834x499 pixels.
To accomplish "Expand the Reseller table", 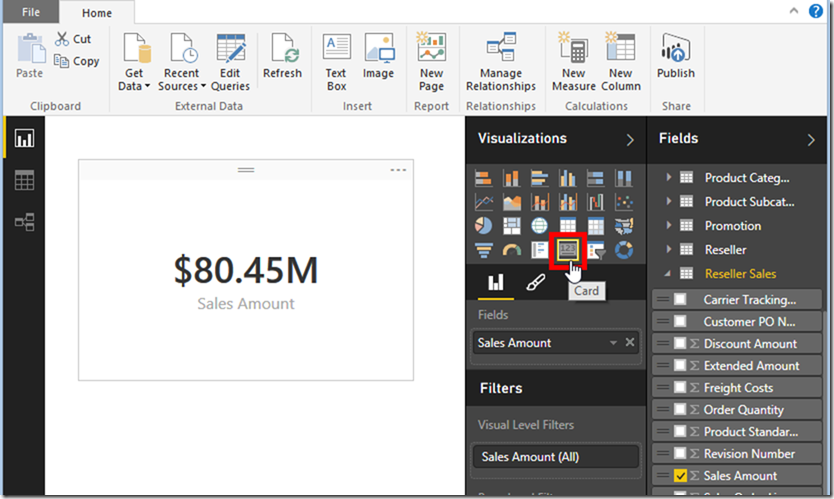I will [669, 249].
